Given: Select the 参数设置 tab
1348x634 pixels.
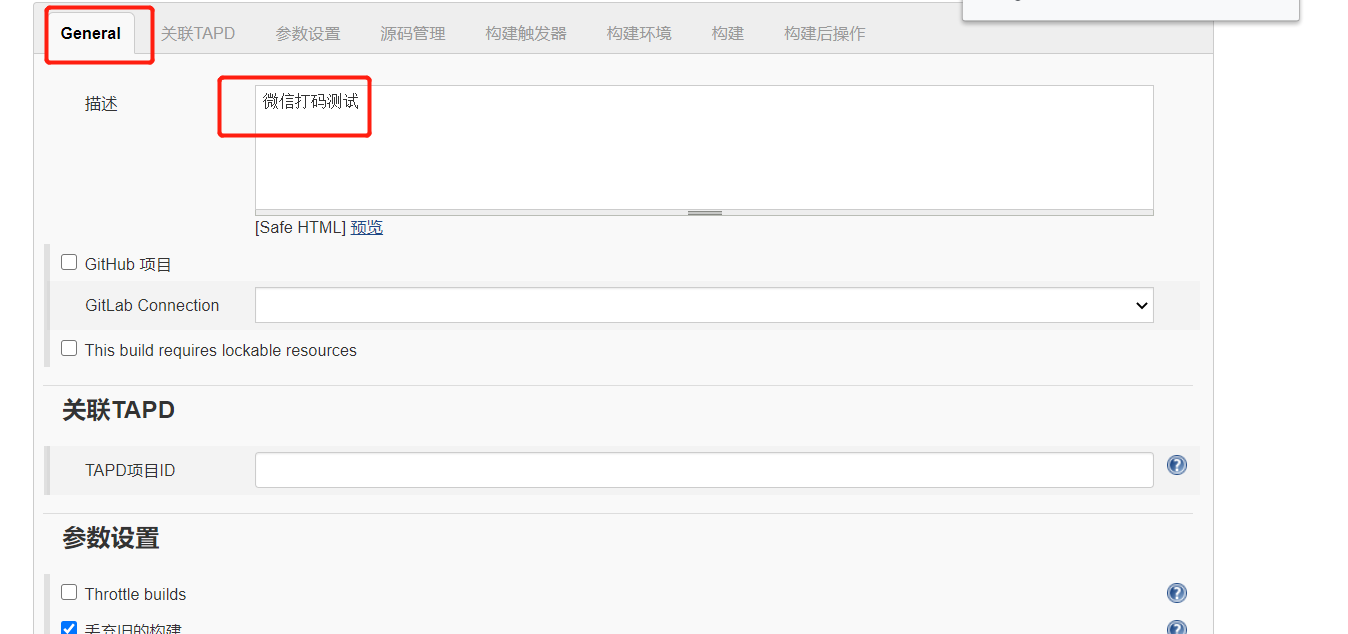Looking at the screenshot, I should coord(307,33).
